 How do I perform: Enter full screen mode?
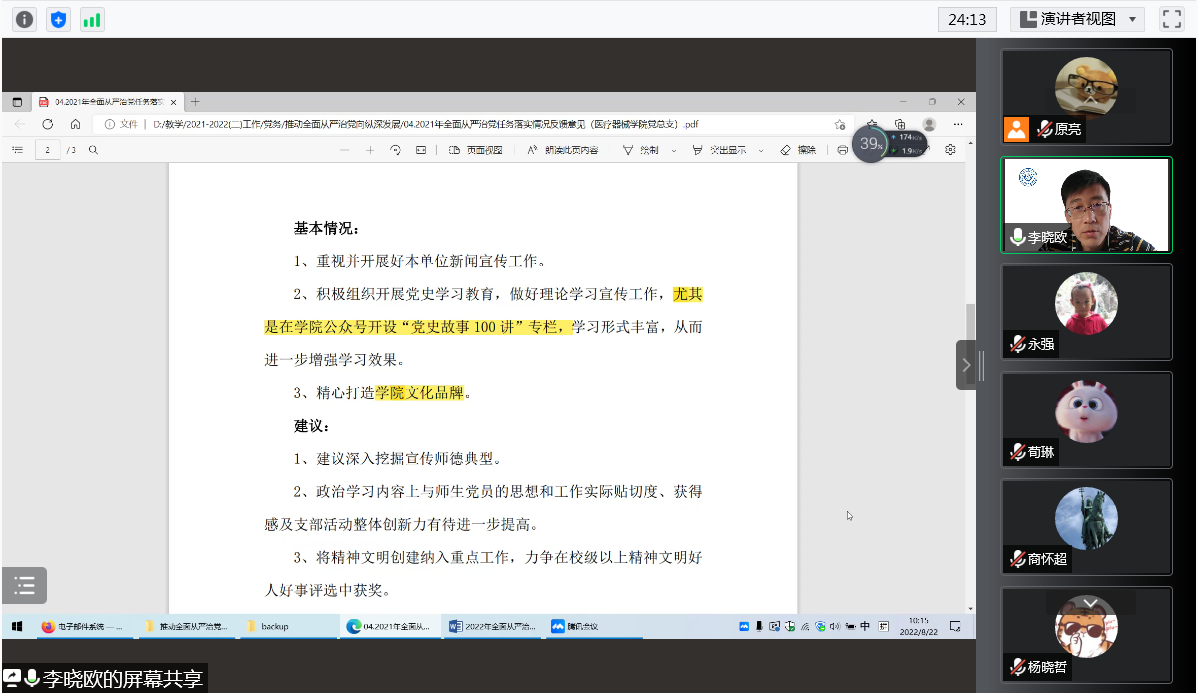pos(1171,19)
